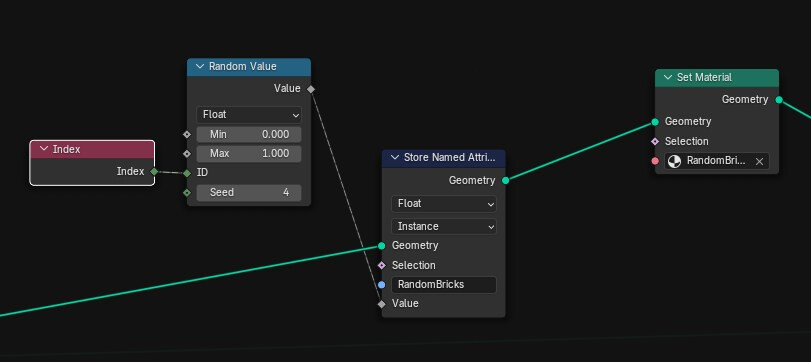The height and width of the screenshot is (362, 811).
Task: Click the ID input socket
Action: 187,173
